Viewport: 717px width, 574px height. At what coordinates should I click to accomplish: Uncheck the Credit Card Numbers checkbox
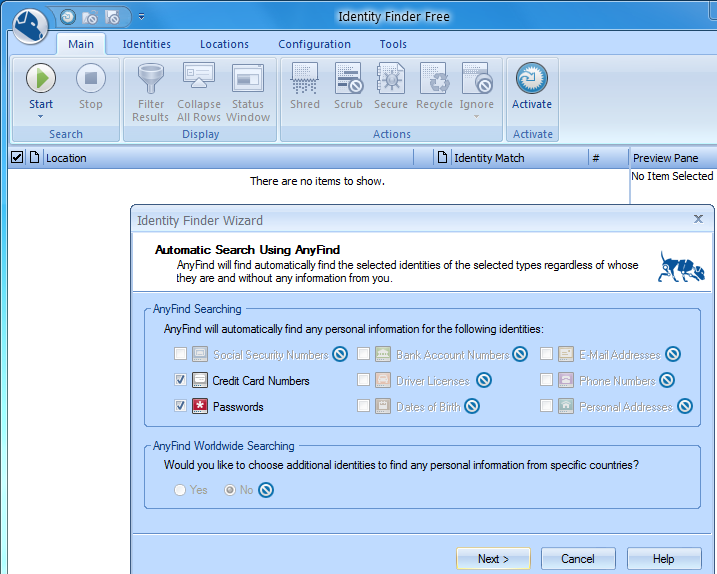point(180,380)
